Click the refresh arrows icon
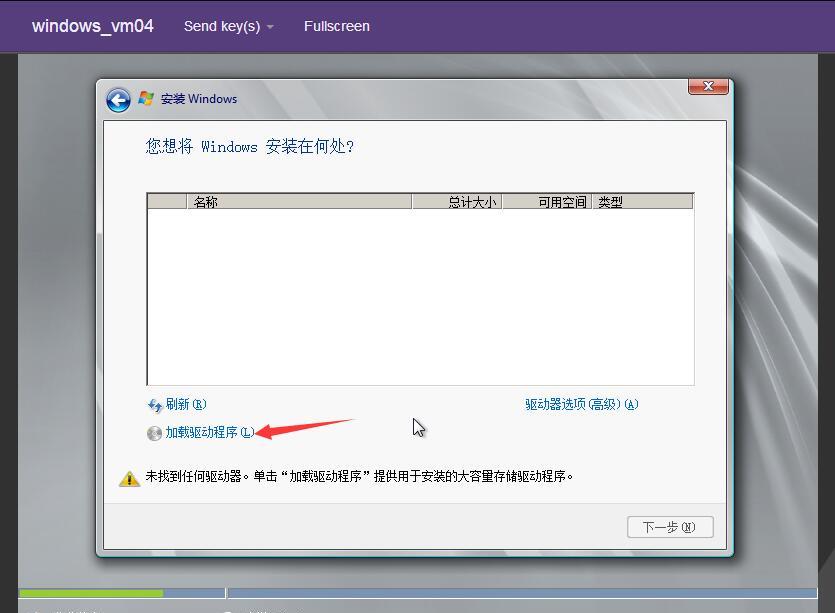This screenshot has width=835, height=613. pos(154,406)
